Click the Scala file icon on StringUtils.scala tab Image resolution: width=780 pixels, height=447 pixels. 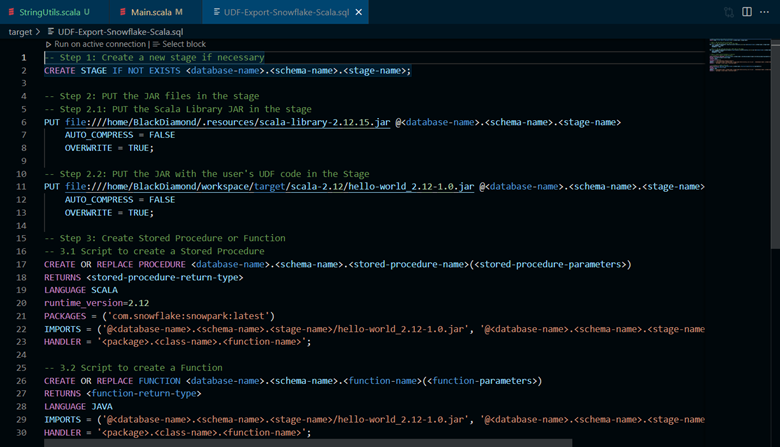click(11, 12)
